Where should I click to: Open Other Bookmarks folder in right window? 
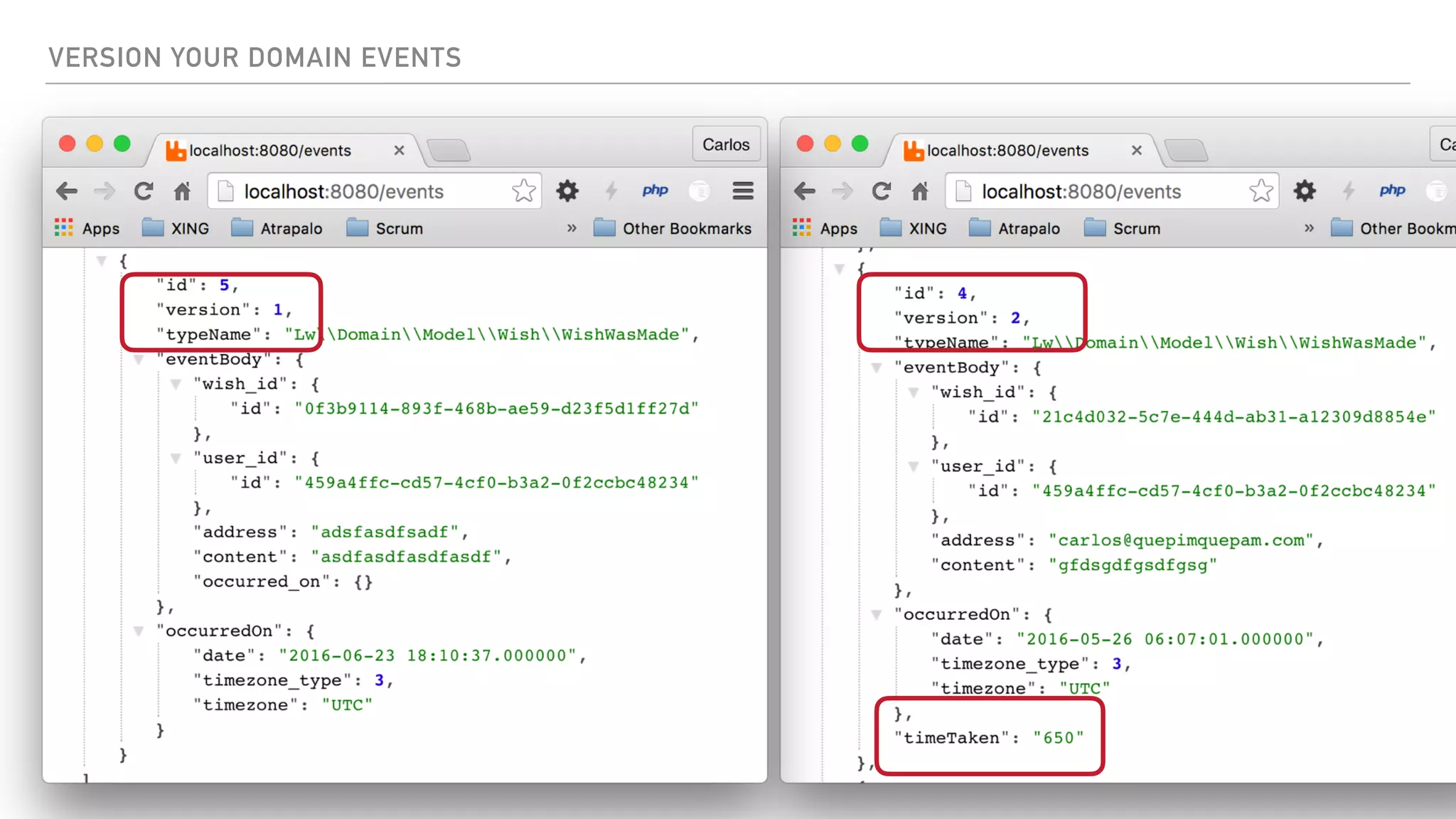pyautogui.click(x=1393, y=228)
